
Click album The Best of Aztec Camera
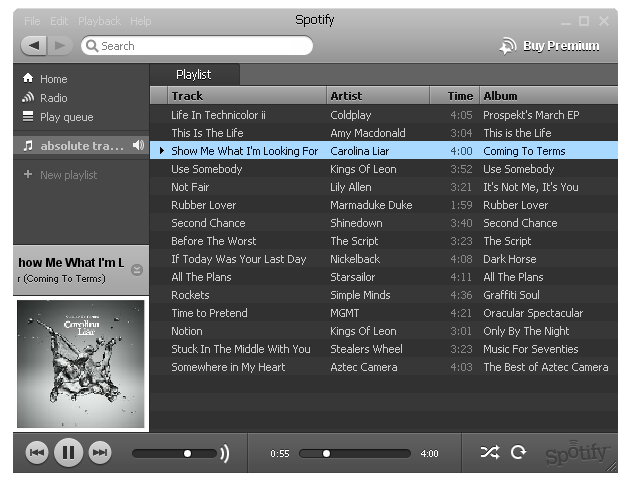click(546, 367)
